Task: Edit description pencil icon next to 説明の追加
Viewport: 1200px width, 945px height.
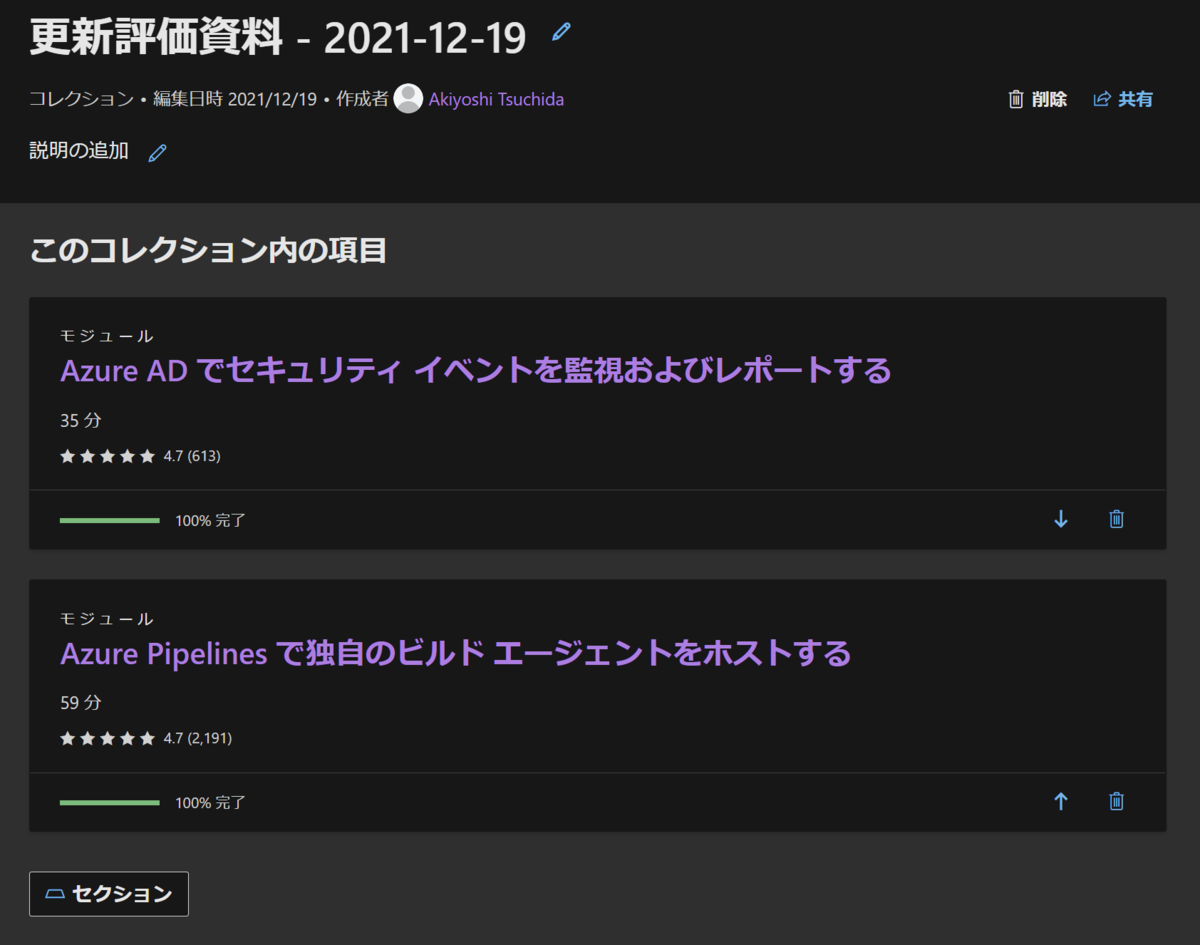Action: [x=157, y=153]
